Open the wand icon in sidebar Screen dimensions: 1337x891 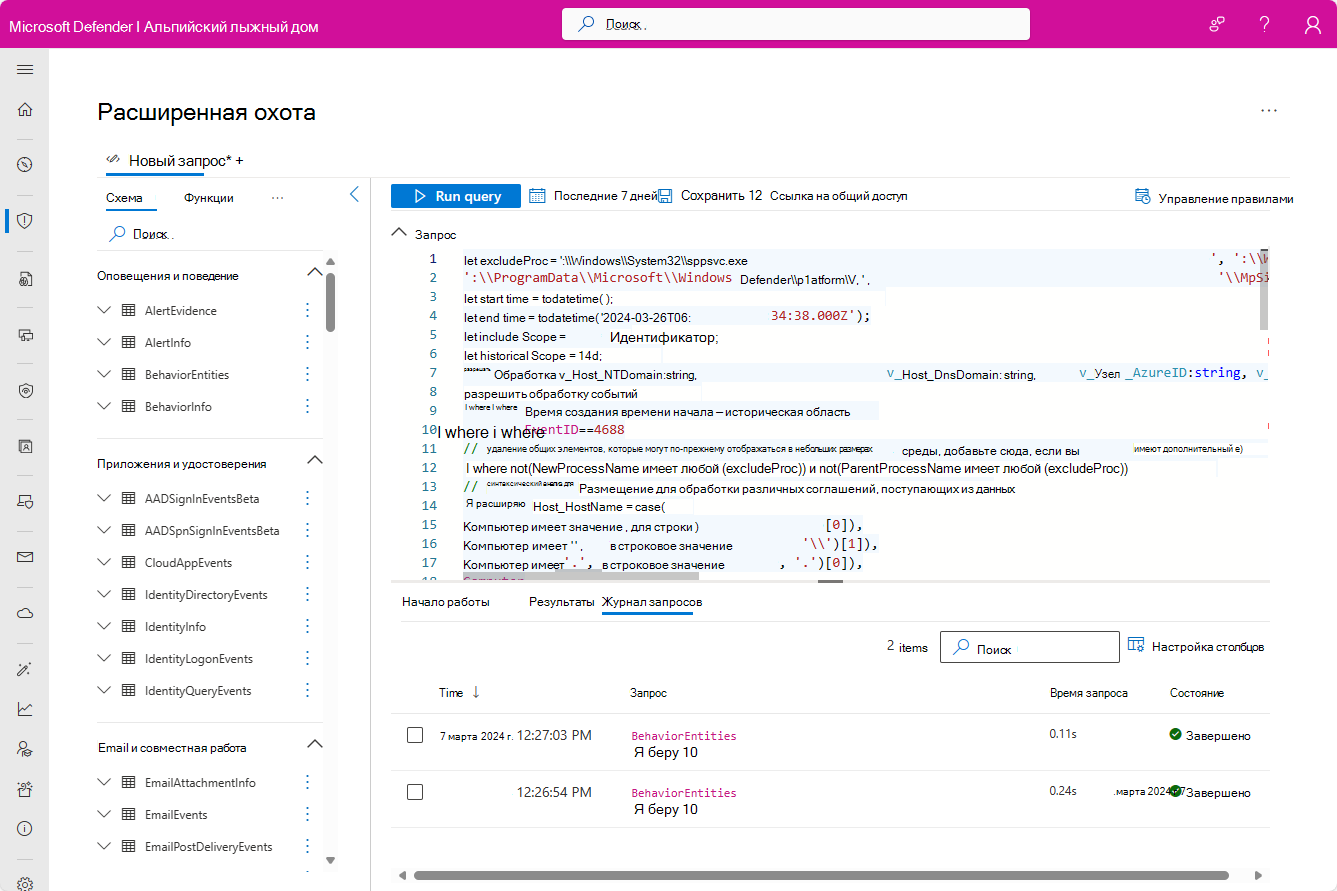click(25, 669)
